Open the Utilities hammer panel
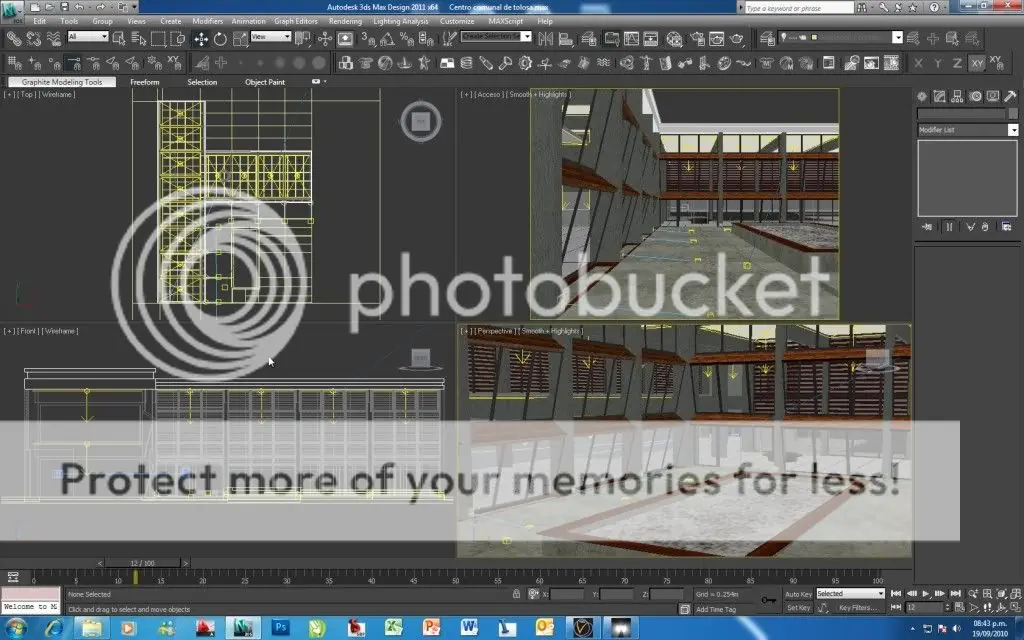The image size is (1024, 640). click(1009, 97)
